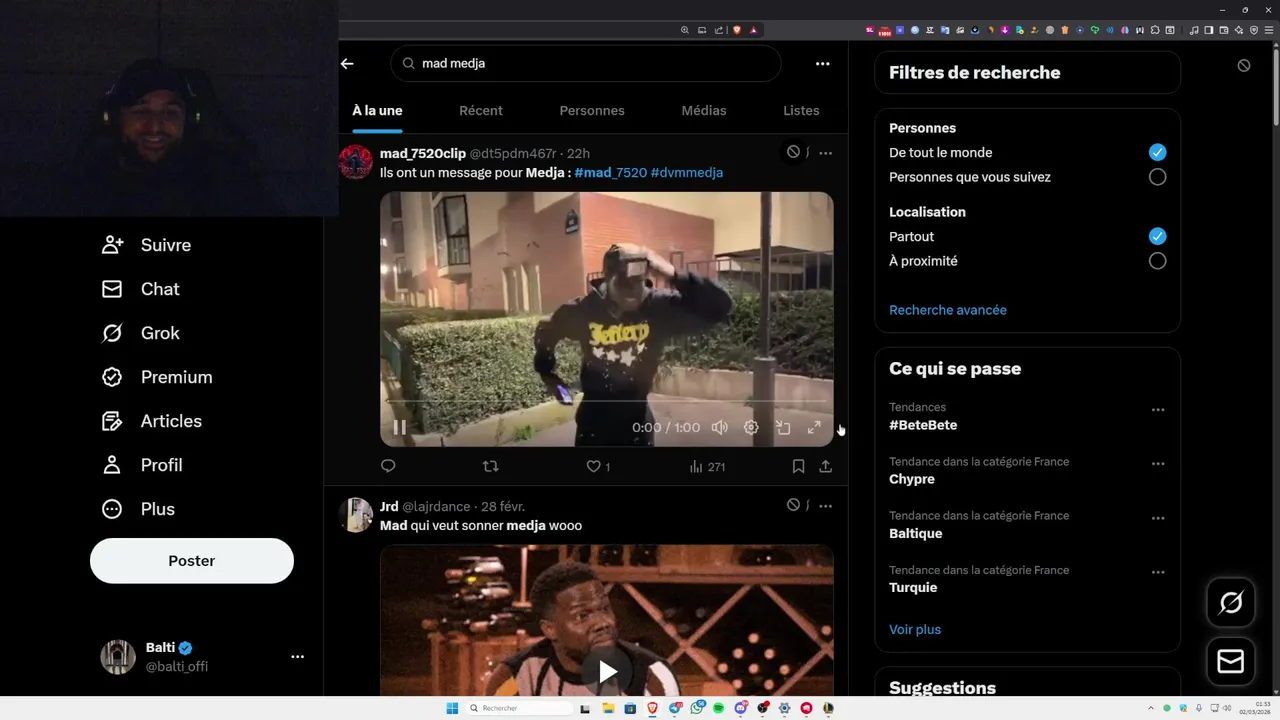The image size is (1280, 720).
Task: Pause the mad_7520clip video
Action: (399, 428)
